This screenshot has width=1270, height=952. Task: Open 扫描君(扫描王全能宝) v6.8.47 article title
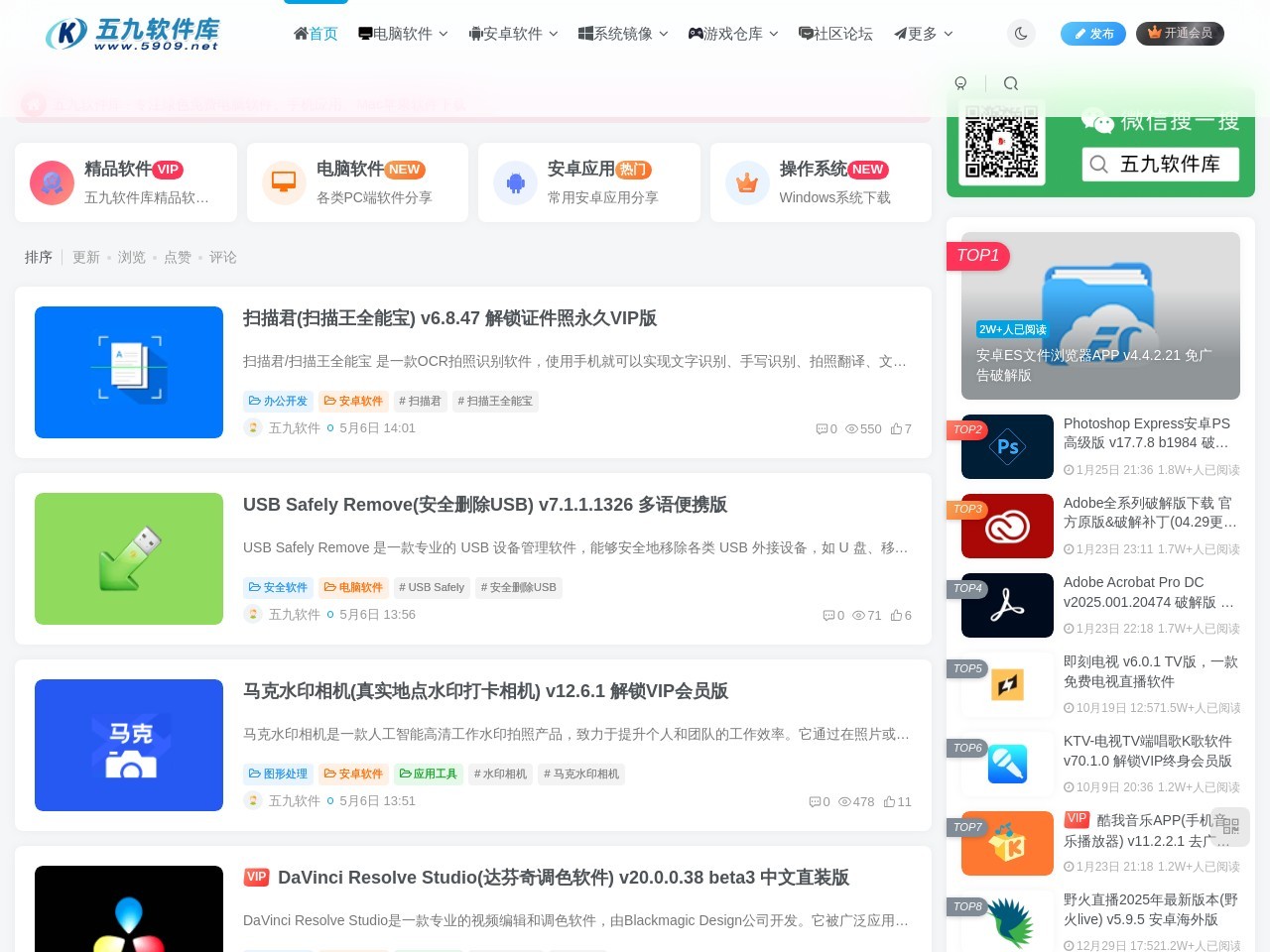(449, 318)
